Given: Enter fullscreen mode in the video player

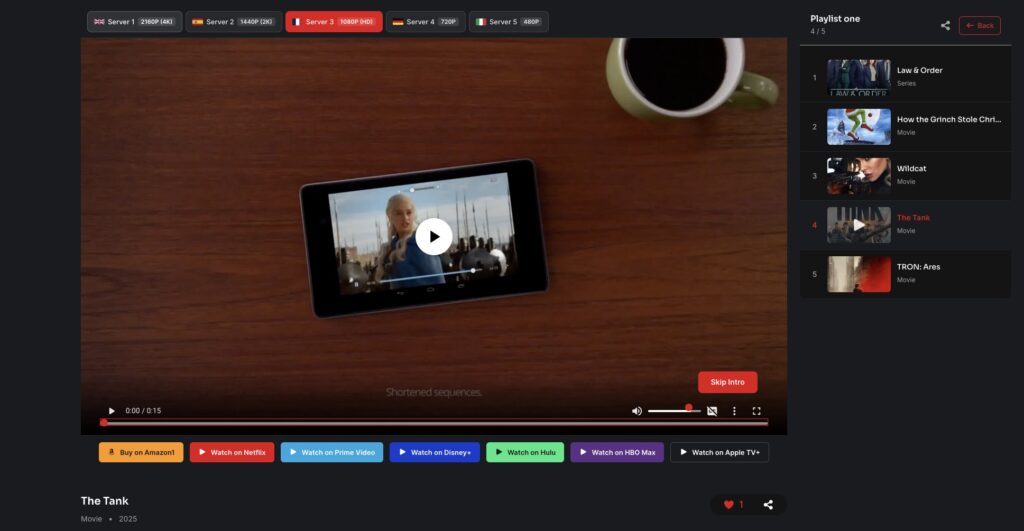Looking at the screenshot, I should [756, 411].
